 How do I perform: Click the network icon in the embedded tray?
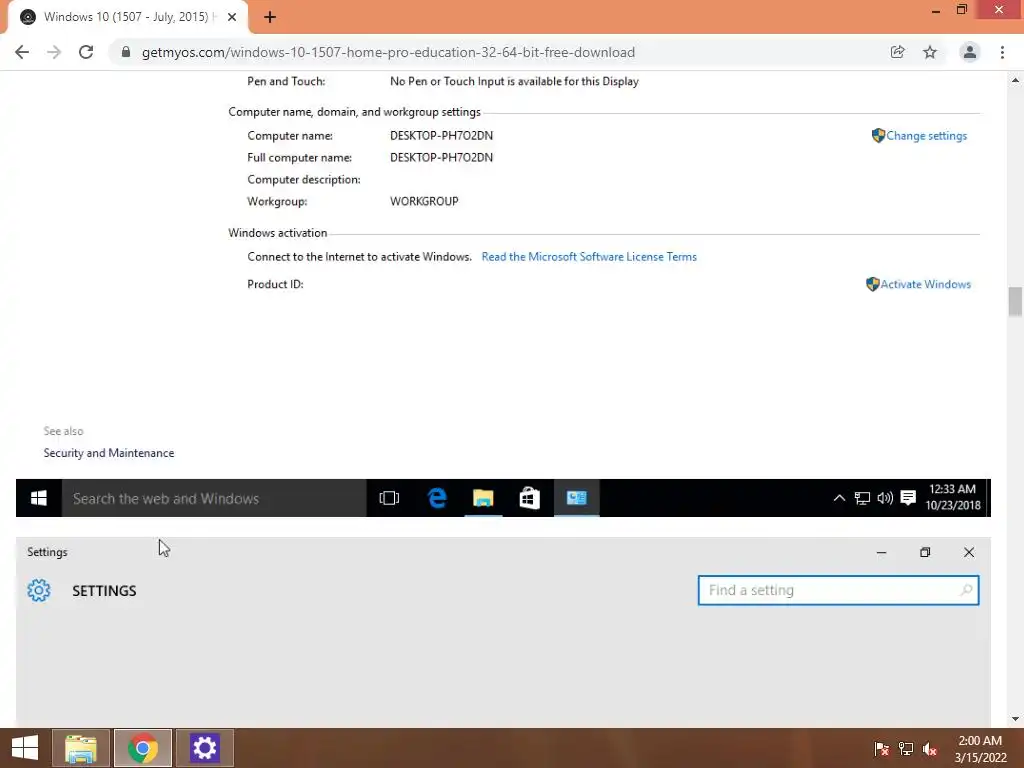862,498
